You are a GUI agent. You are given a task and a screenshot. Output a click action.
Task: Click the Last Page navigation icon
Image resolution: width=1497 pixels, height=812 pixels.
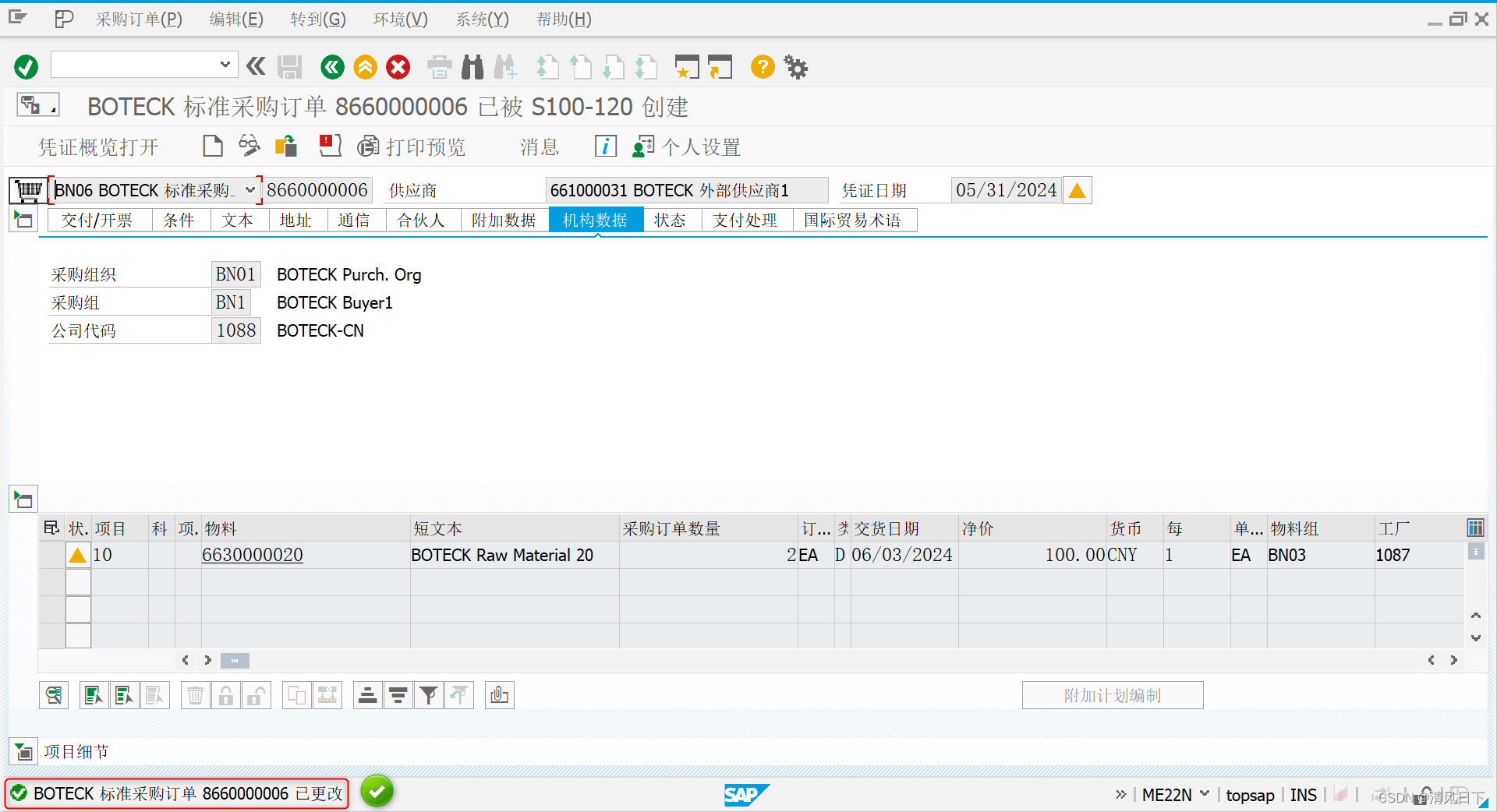pos(646,67)
